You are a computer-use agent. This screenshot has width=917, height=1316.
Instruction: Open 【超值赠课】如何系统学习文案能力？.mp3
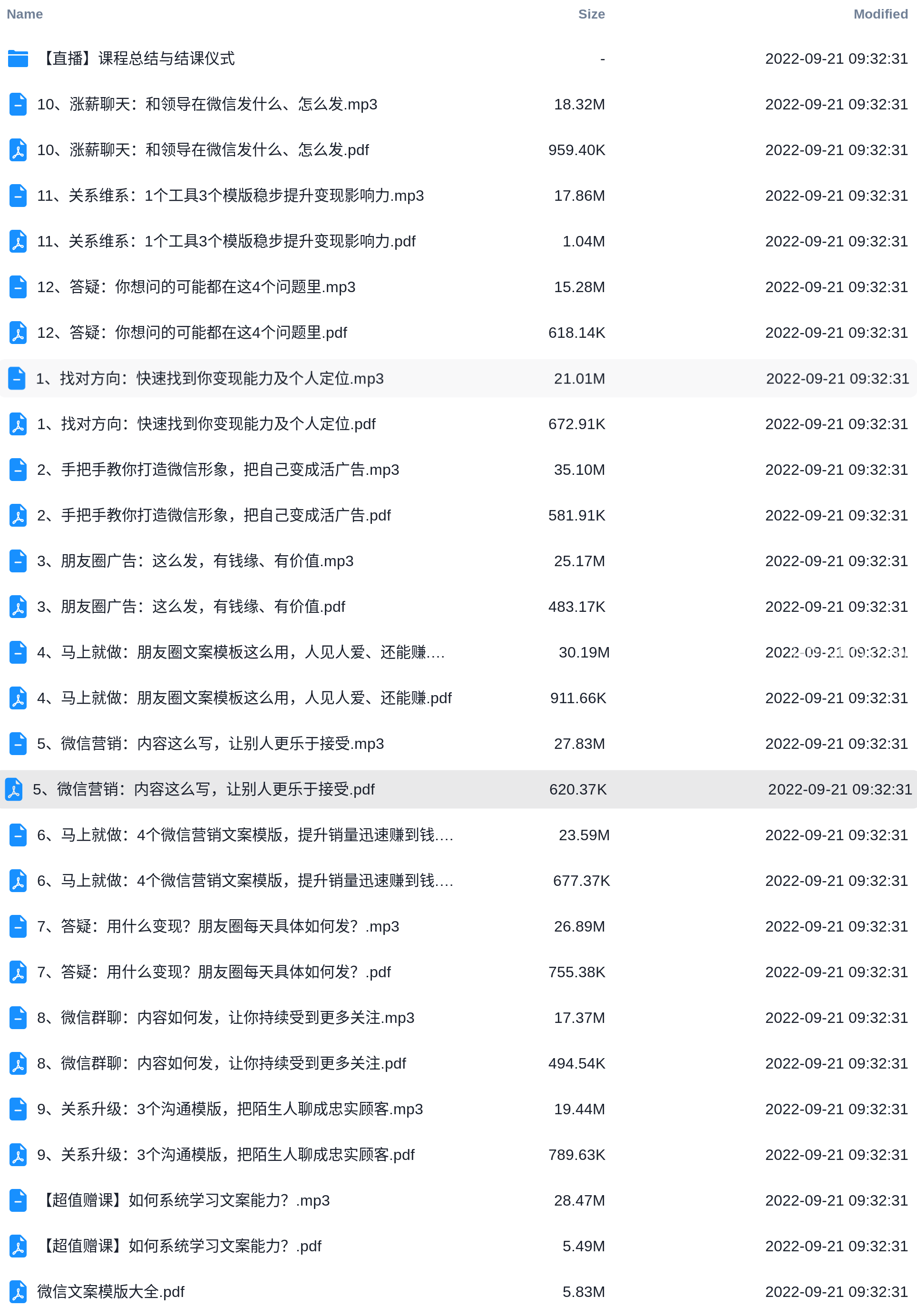[184, 1200]
